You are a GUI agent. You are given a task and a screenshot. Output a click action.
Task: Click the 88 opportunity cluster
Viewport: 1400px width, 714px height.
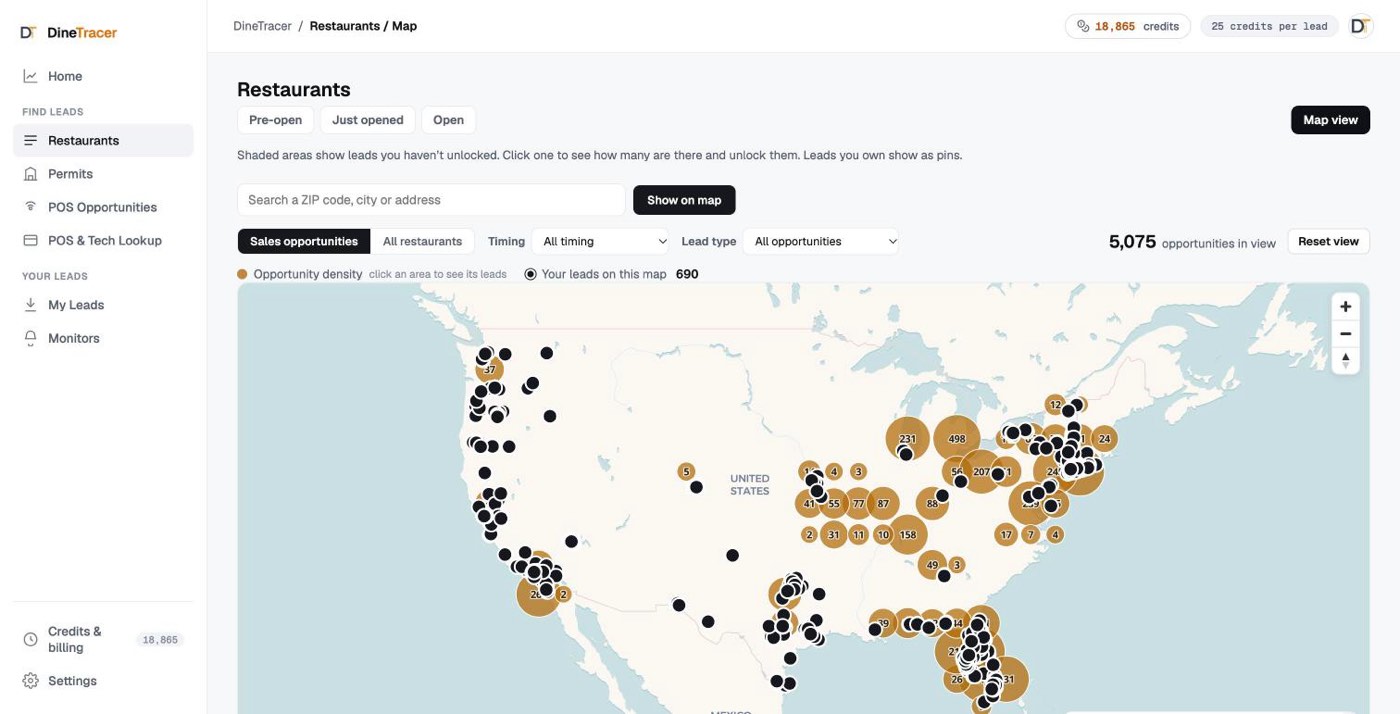(x=932, y=504)
